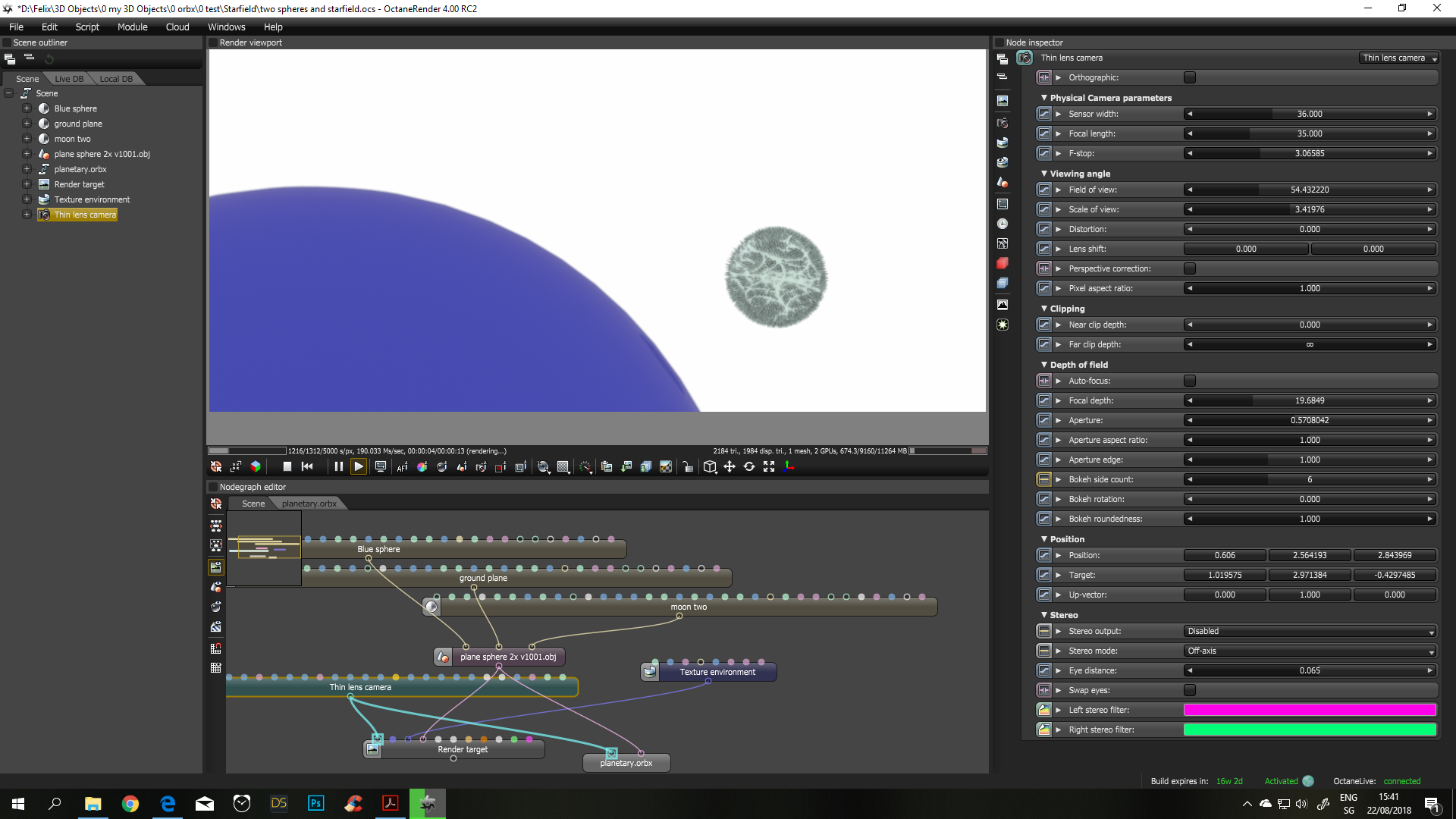Click the Left stereo filter magenta swatch

(x=1310, y=710)
